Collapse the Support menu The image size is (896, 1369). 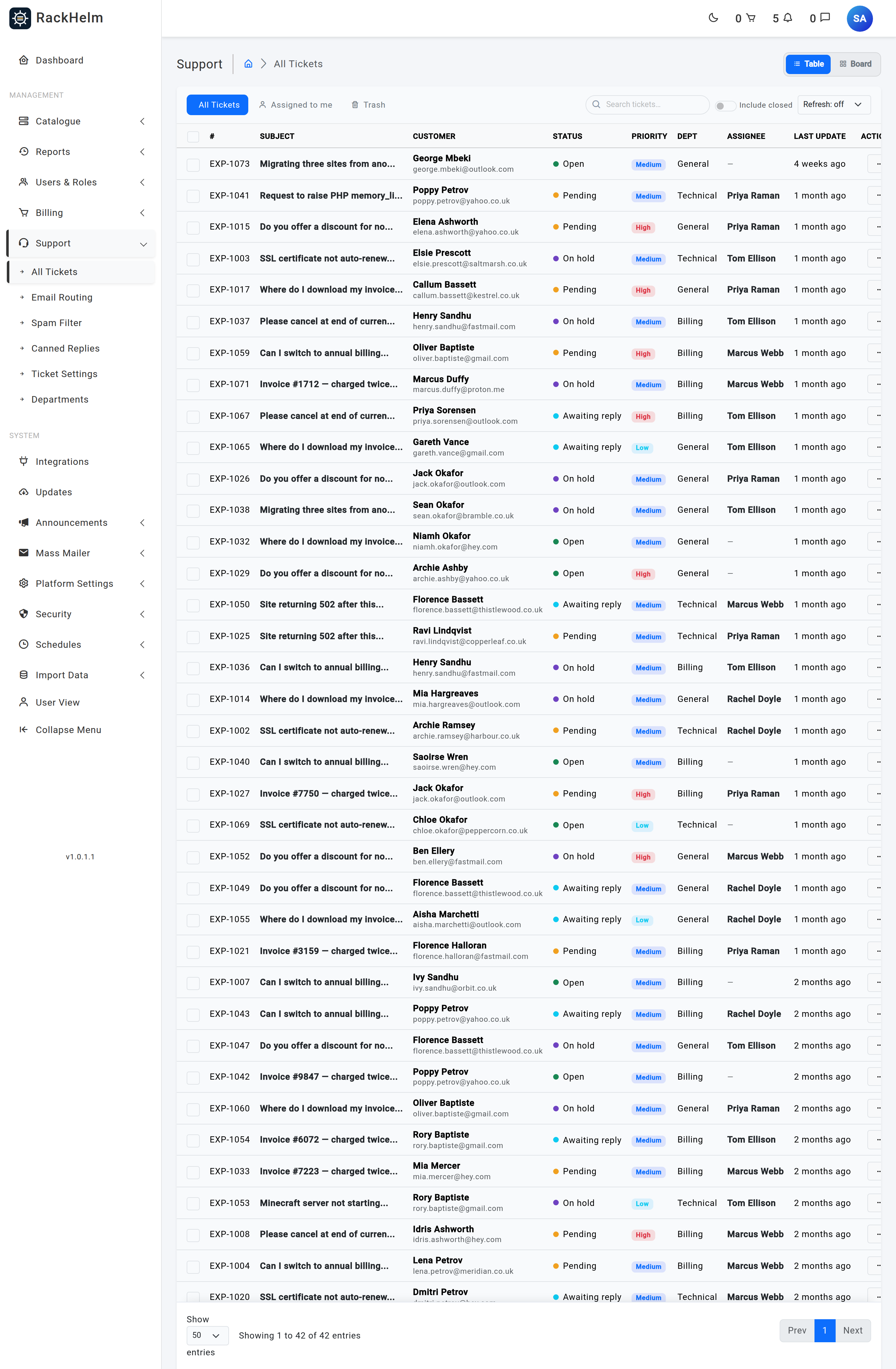[x=81, y=243]
